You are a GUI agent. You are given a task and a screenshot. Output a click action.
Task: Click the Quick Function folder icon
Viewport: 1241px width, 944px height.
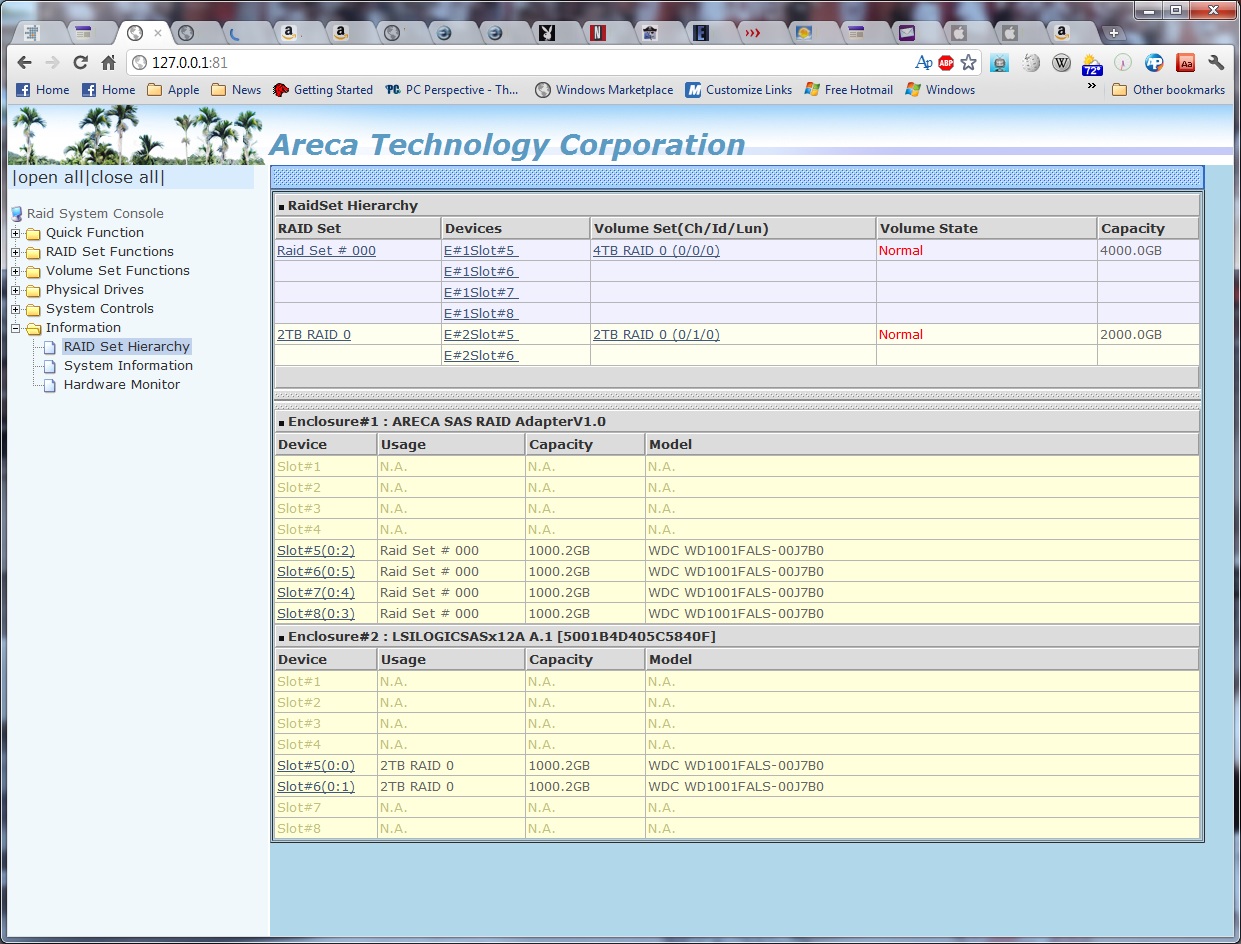pyautogui.click(x=33, y=233)
